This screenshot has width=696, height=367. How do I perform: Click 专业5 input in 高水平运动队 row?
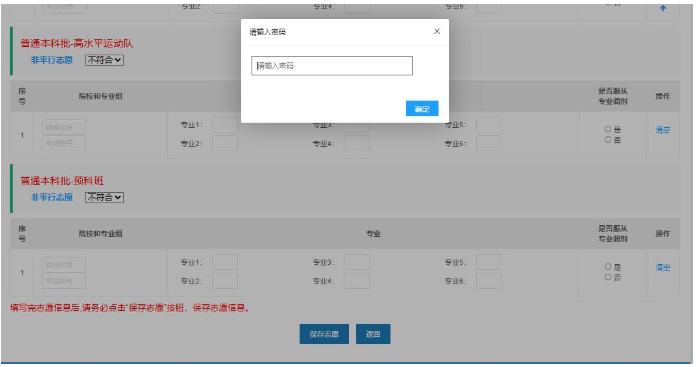[x=489, y=125]
